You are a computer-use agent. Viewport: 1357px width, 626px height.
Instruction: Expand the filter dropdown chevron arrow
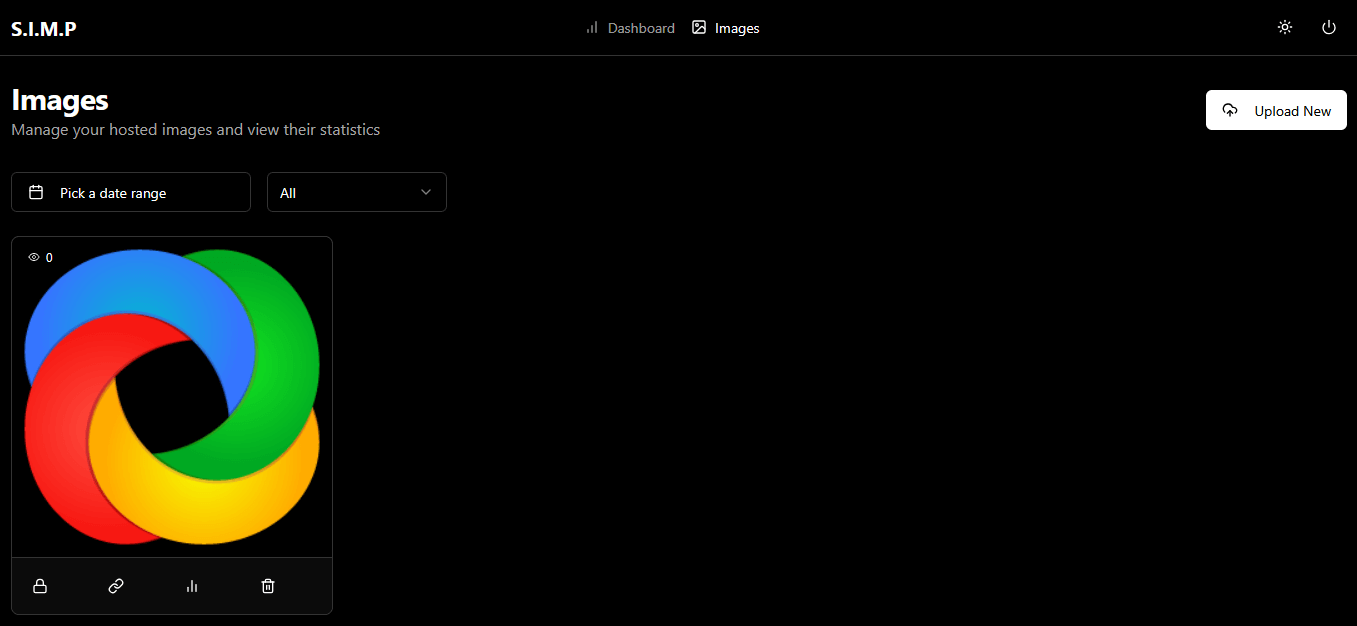point(426,193)
